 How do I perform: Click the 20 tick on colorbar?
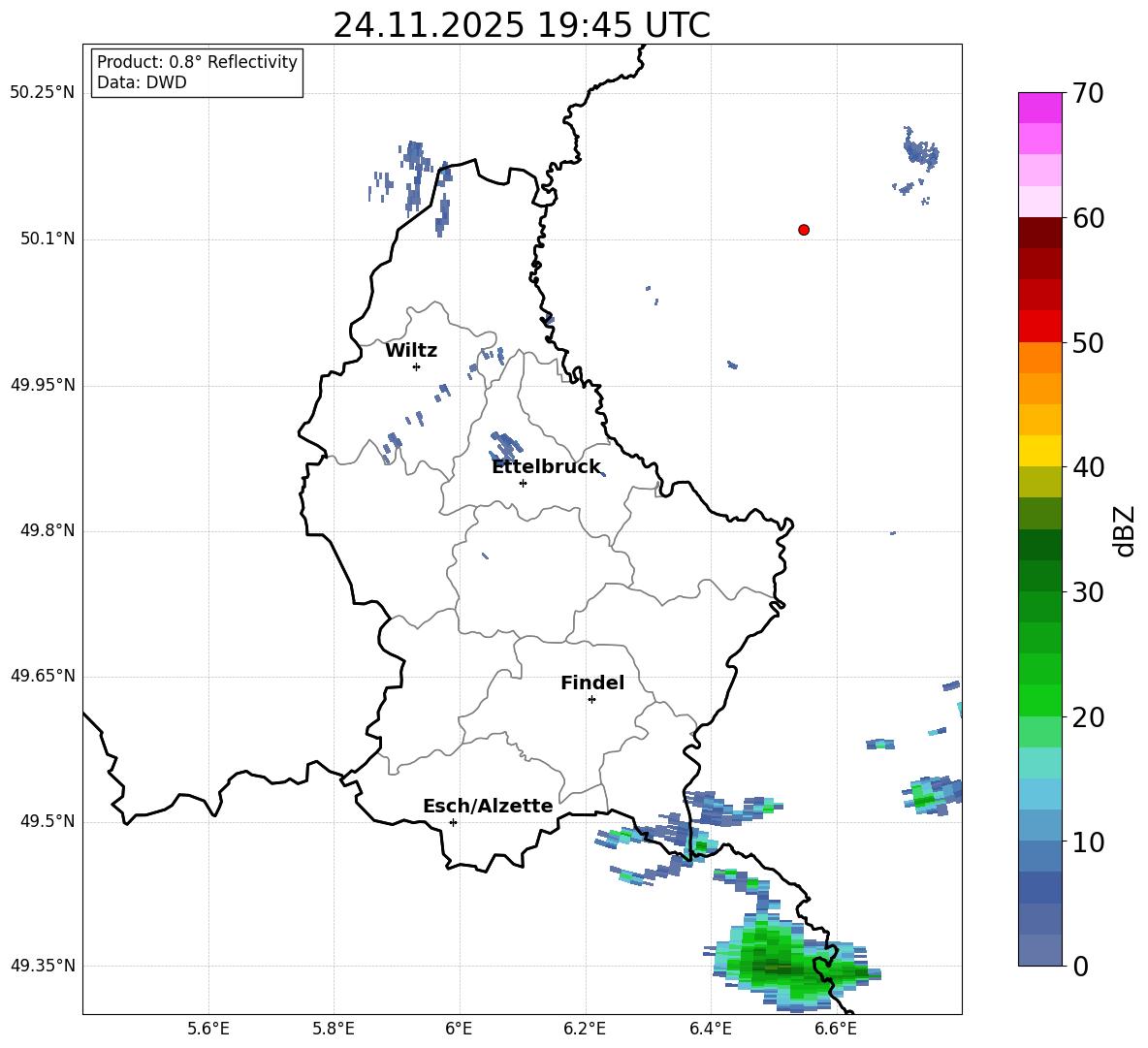coord(1088,716)
